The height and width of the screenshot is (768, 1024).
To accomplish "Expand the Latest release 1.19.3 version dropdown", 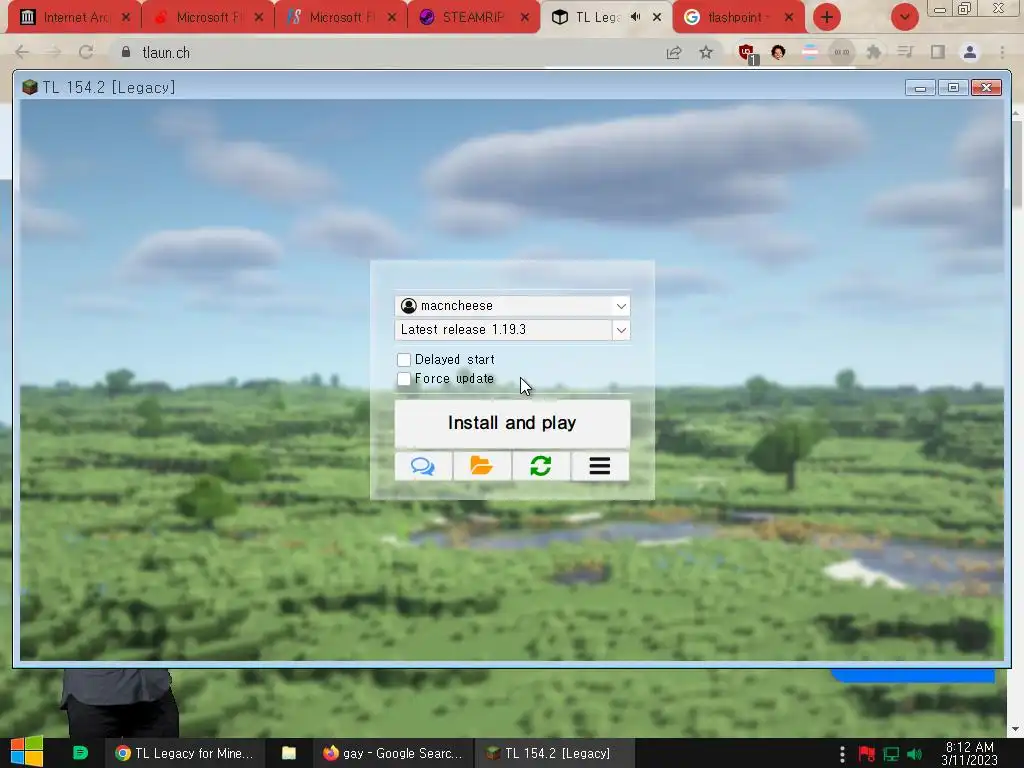I will coord(621,330).
